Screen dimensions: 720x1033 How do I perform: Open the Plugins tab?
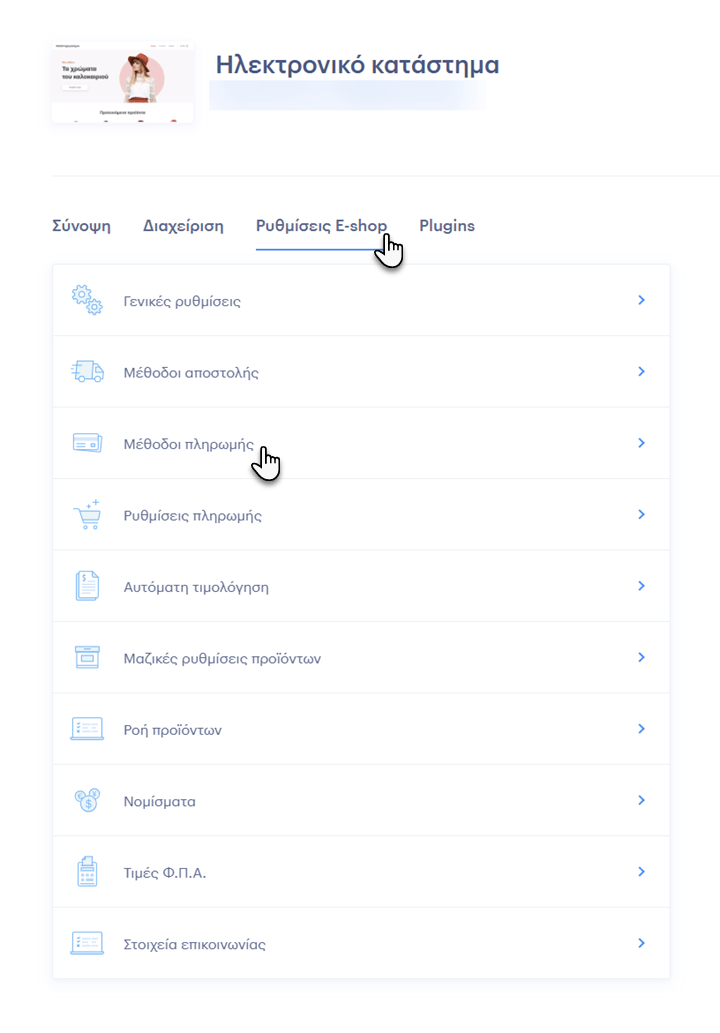point(447,226)
